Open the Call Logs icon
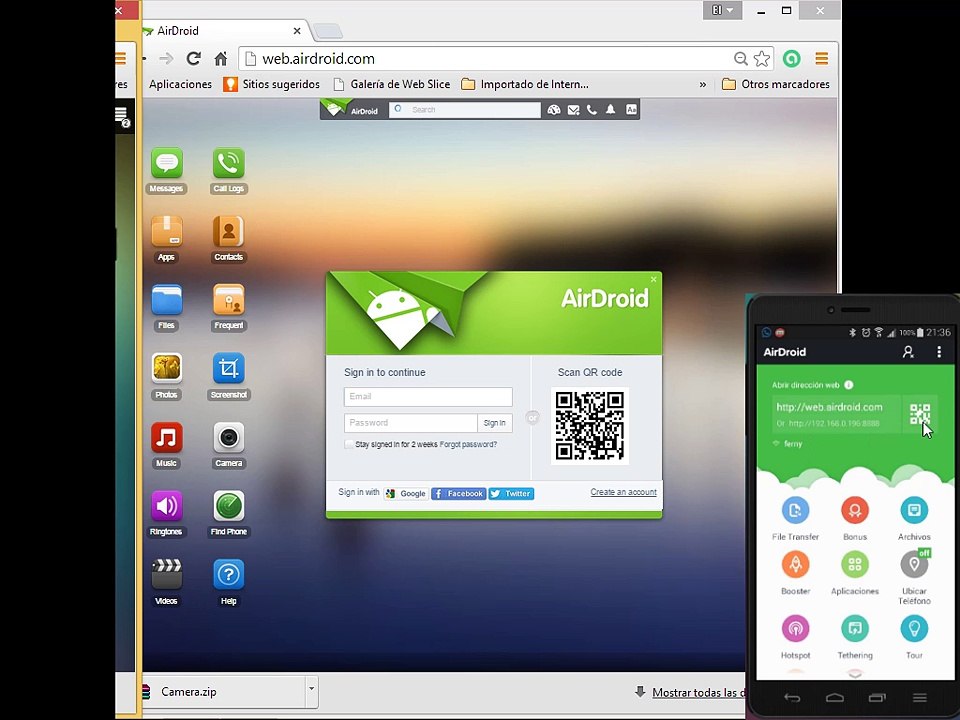Screen dimensions: 960x720 click(228, 163)
